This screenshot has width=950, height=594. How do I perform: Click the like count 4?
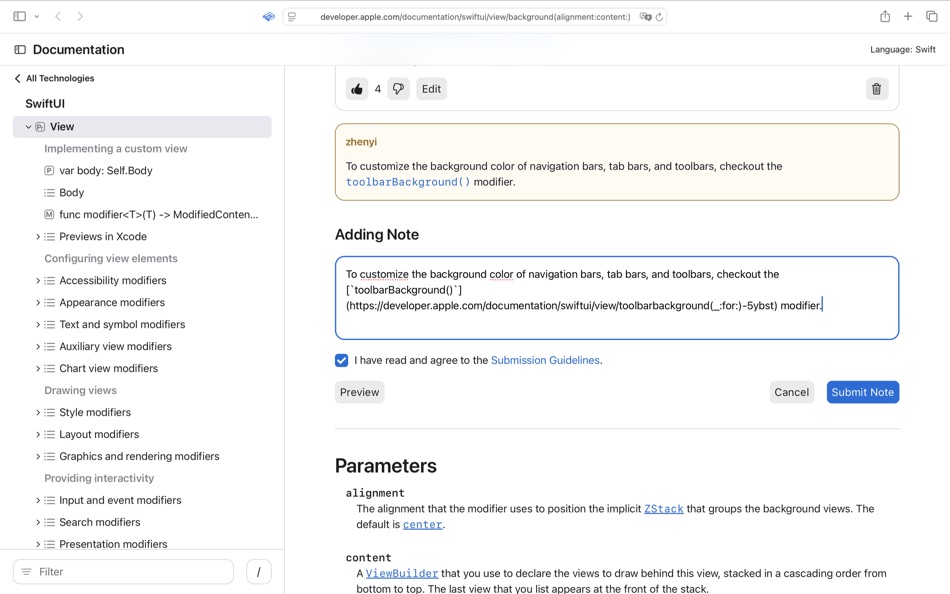point(377,89)
